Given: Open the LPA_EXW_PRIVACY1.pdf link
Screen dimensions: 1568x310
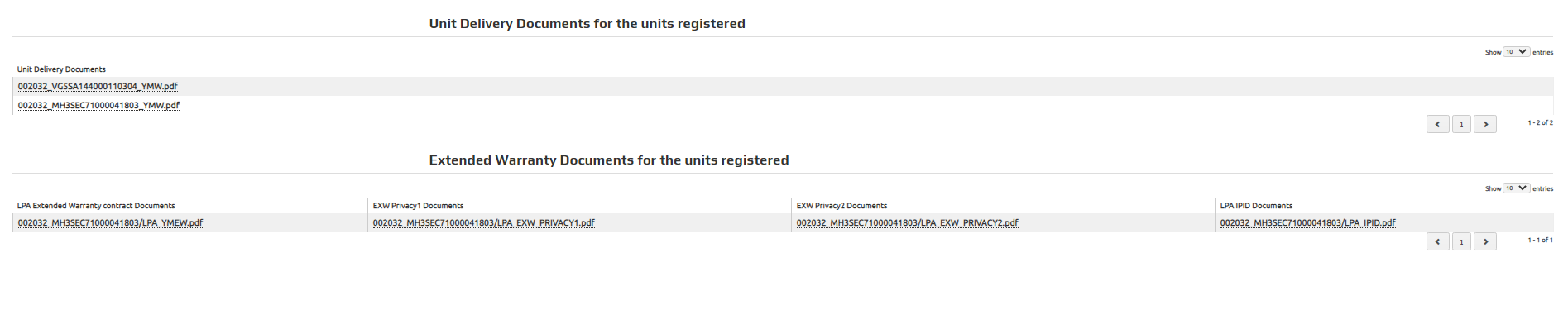Looking at the screenshot, I should tap(483, 222).
